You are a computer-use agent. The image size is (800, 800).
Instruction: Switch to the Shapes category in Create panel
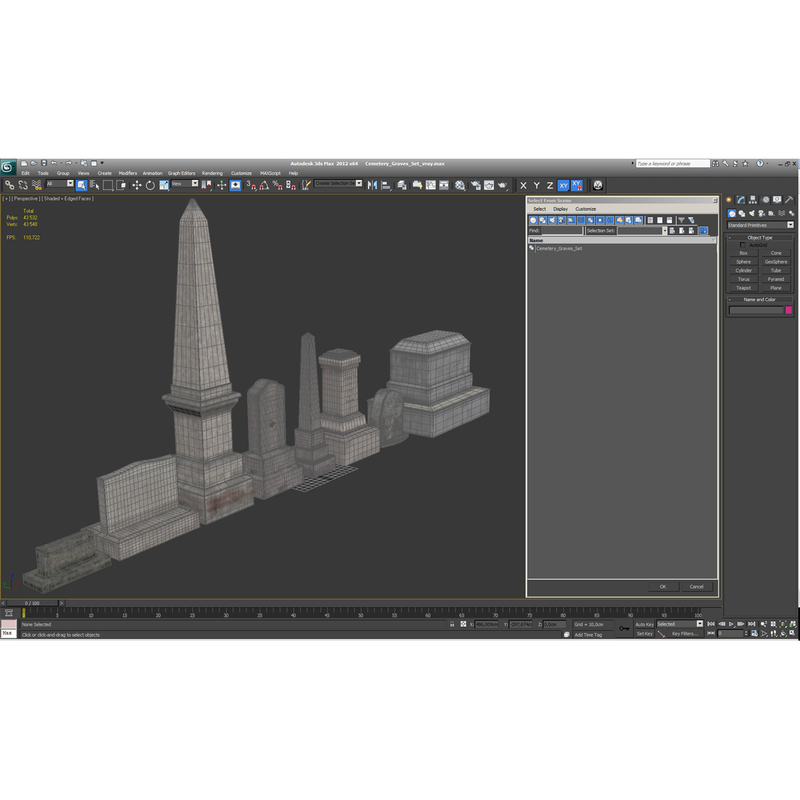tap(741, 213)
